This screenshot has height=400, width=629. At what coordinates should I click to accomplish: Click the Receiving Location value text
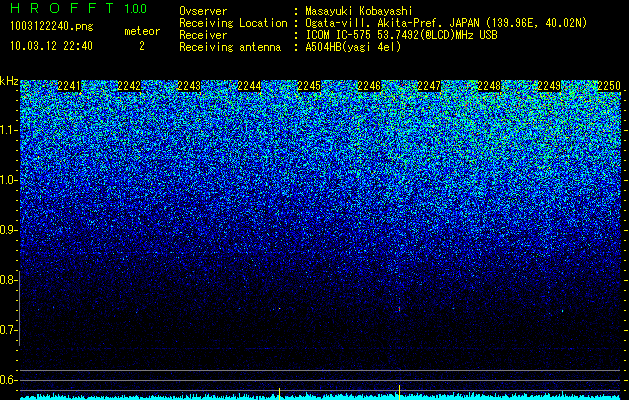click(446, 23)
